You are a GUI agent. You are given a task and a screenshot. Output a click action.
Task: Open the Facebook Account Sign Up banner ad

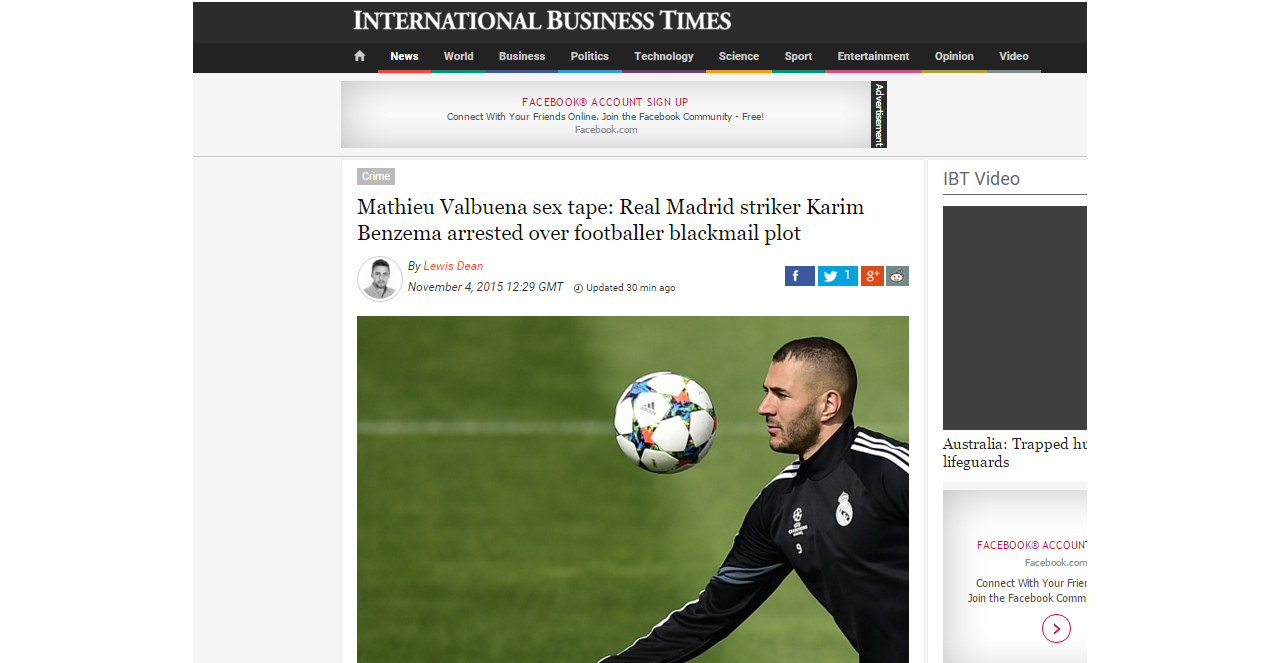pos(605,115)
